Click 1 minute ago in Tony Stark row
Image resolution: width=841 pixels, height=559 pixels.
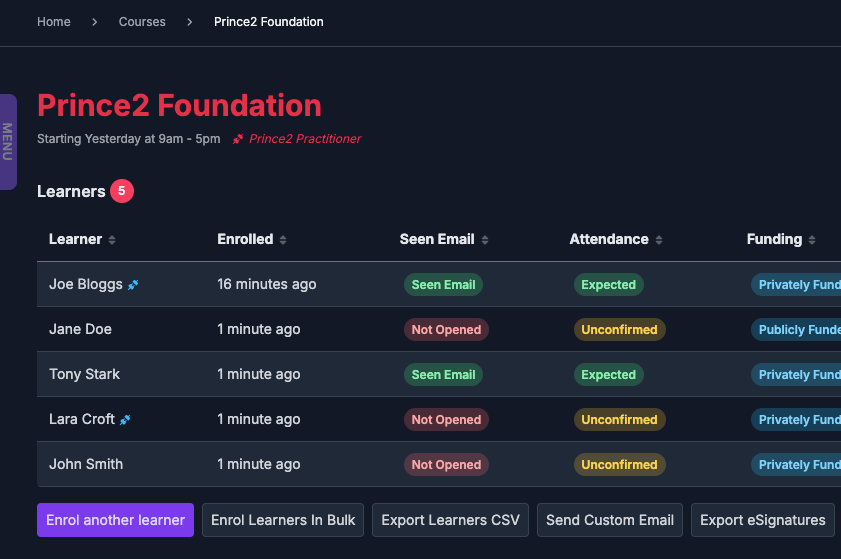point(259,374)
